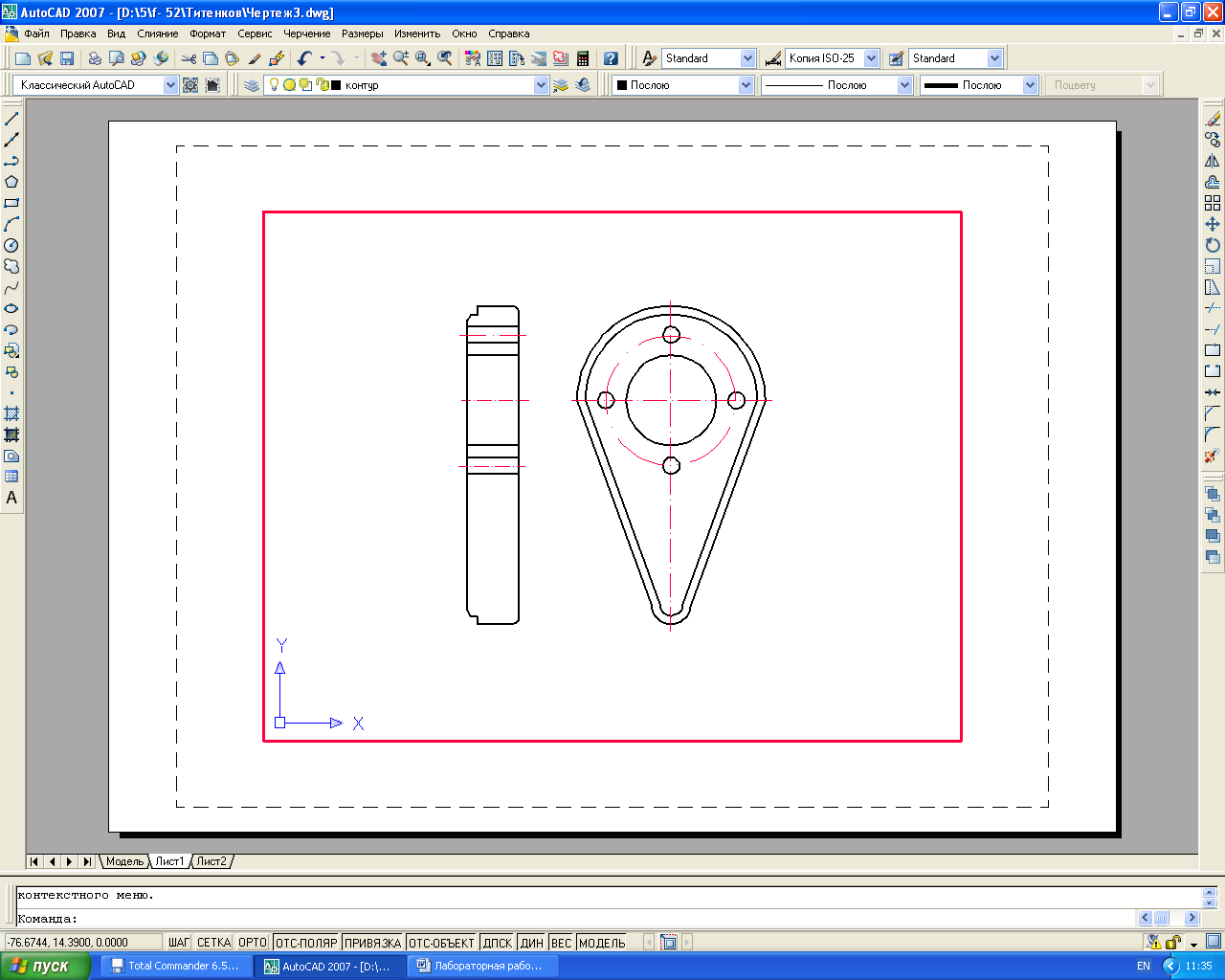Screen dimensions: 1225x980
Task: Click the Undo arrow
Action: point(304,58)
